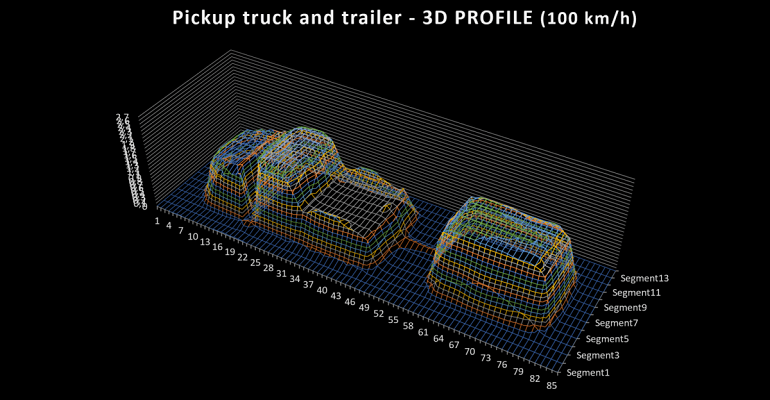Click axis value '16' on horizontal axis

pos(217,246)
